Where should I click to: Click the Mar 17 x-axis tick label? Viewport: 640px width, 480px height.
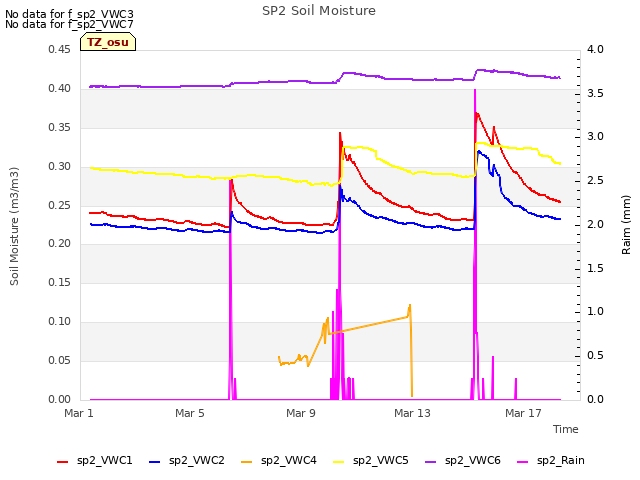(523, 413)
